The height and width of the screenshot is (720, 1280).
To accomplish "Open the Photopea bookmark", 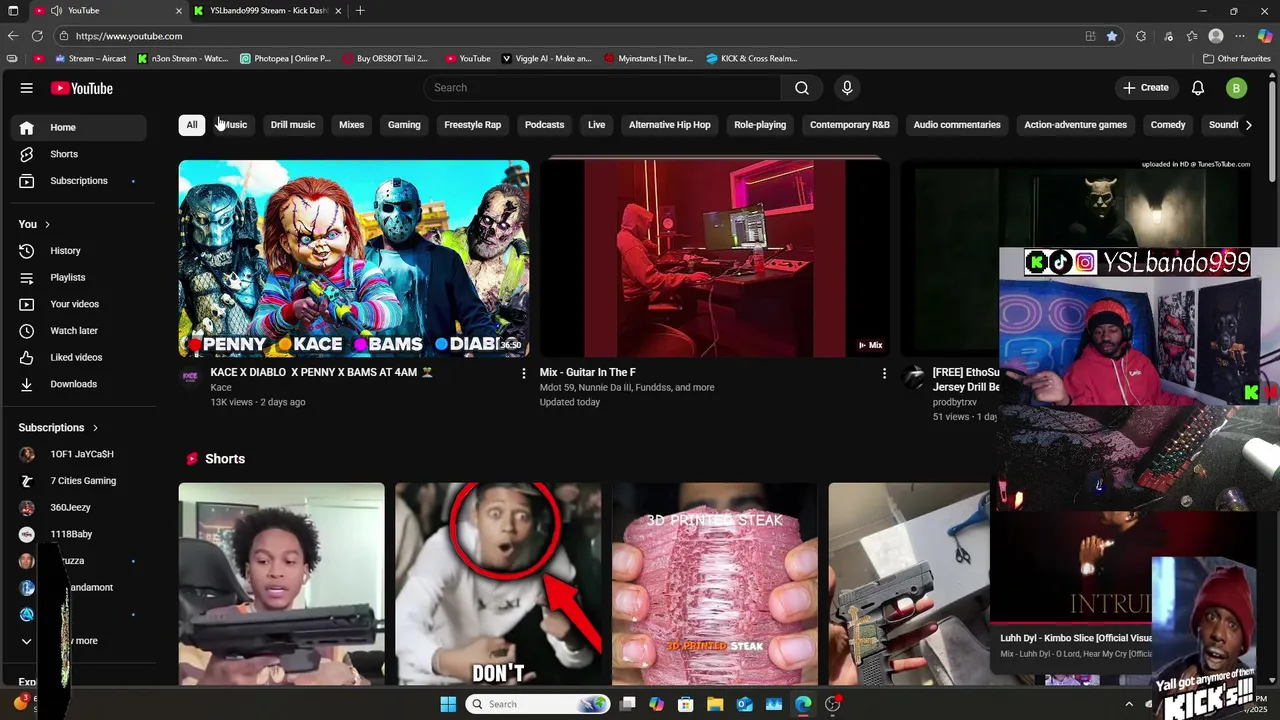I will pyautogui.click(x=285, y=58).
